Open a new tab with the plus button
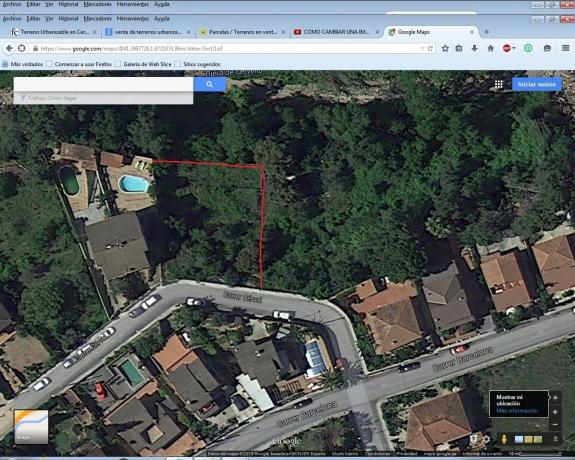The image size is (575, 460). [487, 32]
